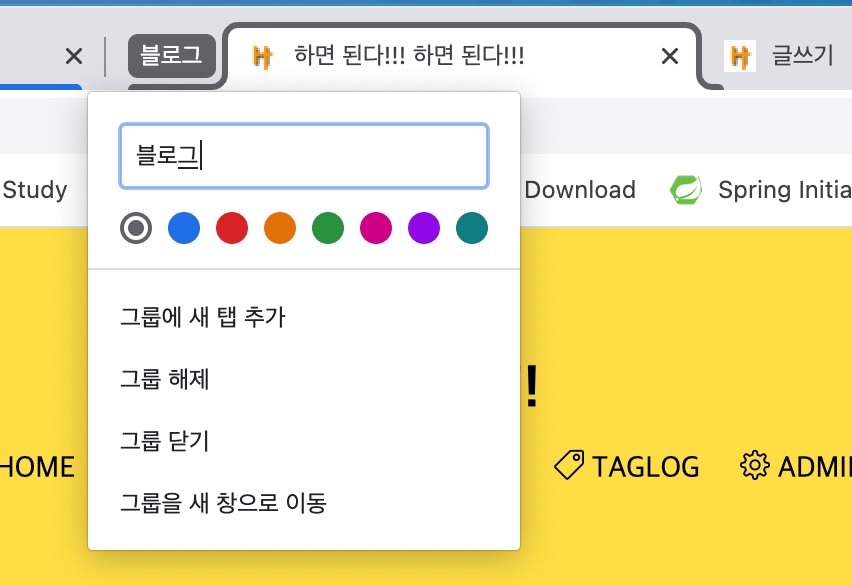
Task: Click the ADMIN gear icon
Action: [755, 466]
